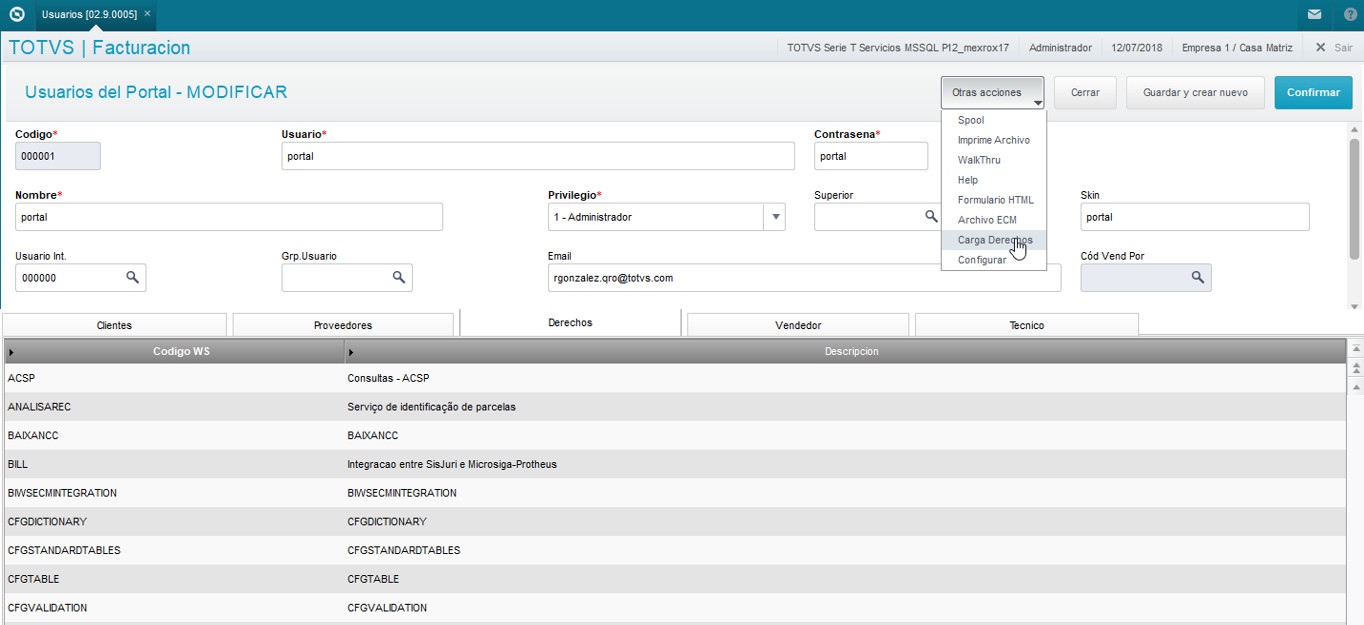
Task: Select the BIWSECMINTEGRATION code cell
Action: pyautogui.click(x=174, y=493)
